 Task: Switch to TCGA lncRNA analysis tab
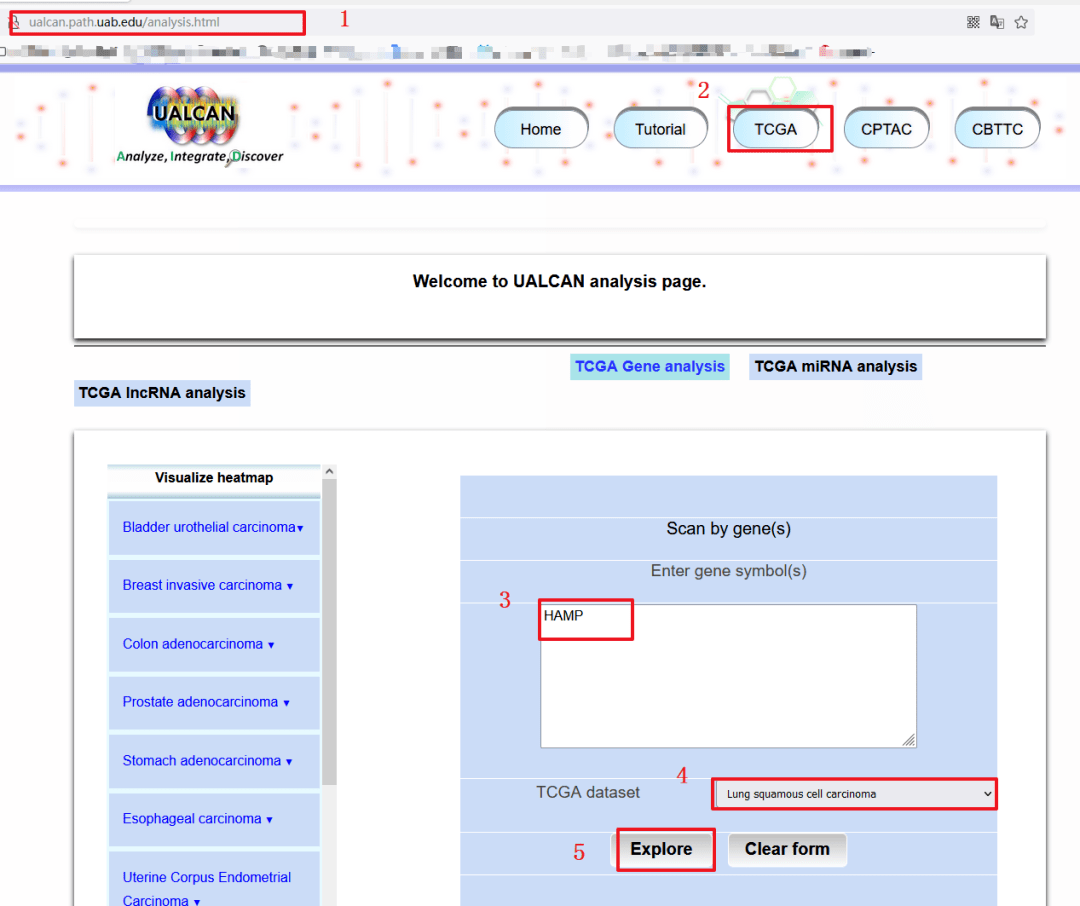pyautogui.click(x=162, y=393)
